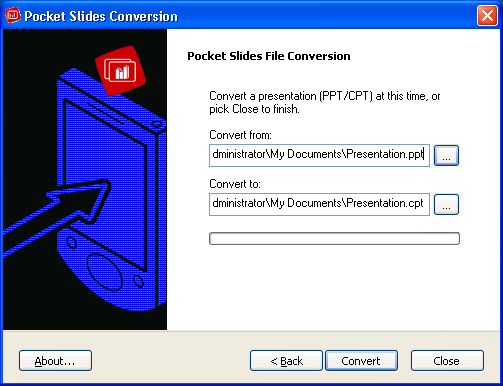Click the Convert to: label
Image resolution: width=503 pixels, height=386 pixels.
235,184
